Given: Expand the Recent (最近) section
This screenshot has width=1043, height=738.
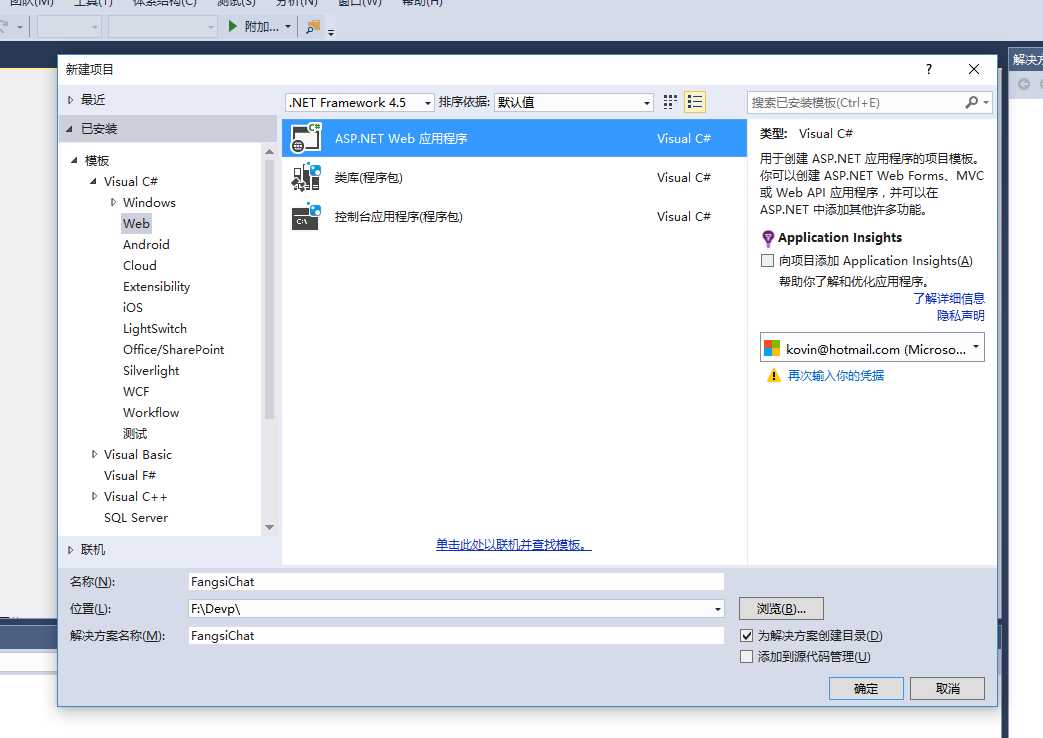Looking at the screenshot, I should point(71,100).
